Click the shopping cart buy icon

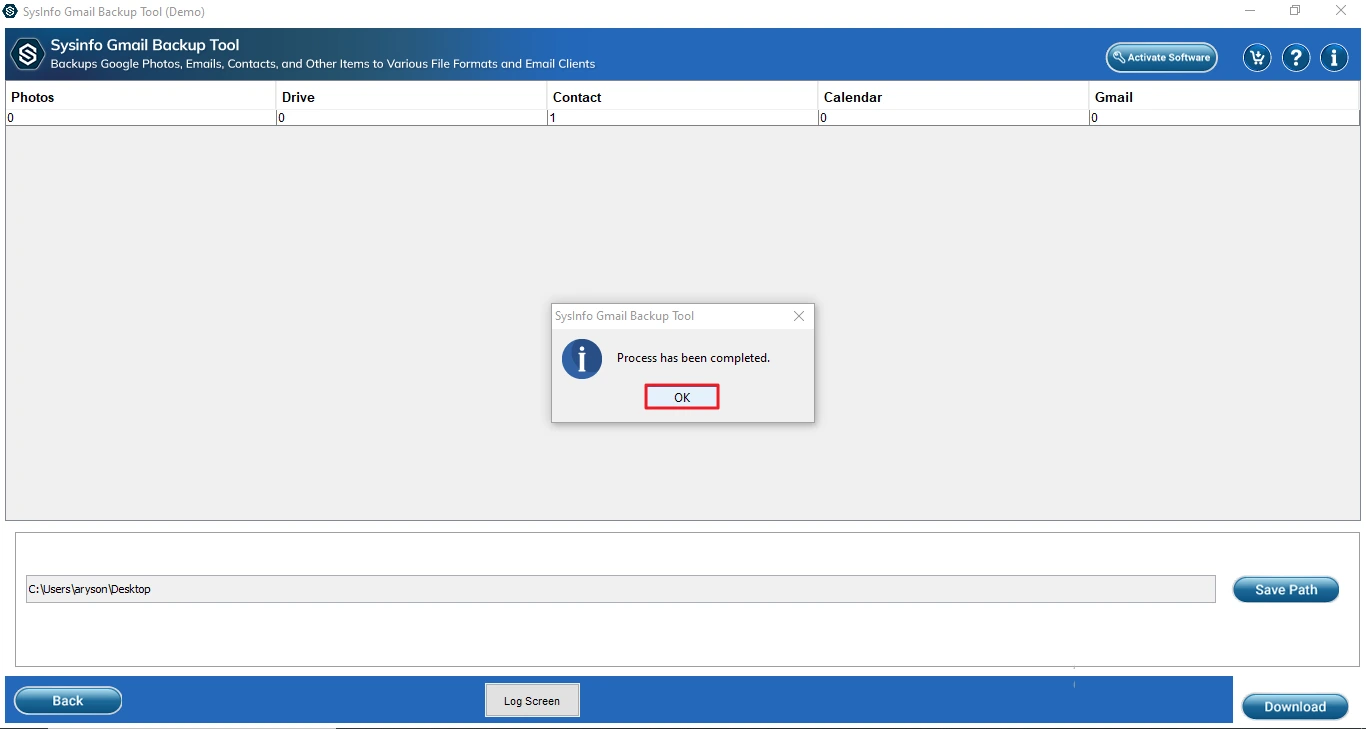point(1257,58)
